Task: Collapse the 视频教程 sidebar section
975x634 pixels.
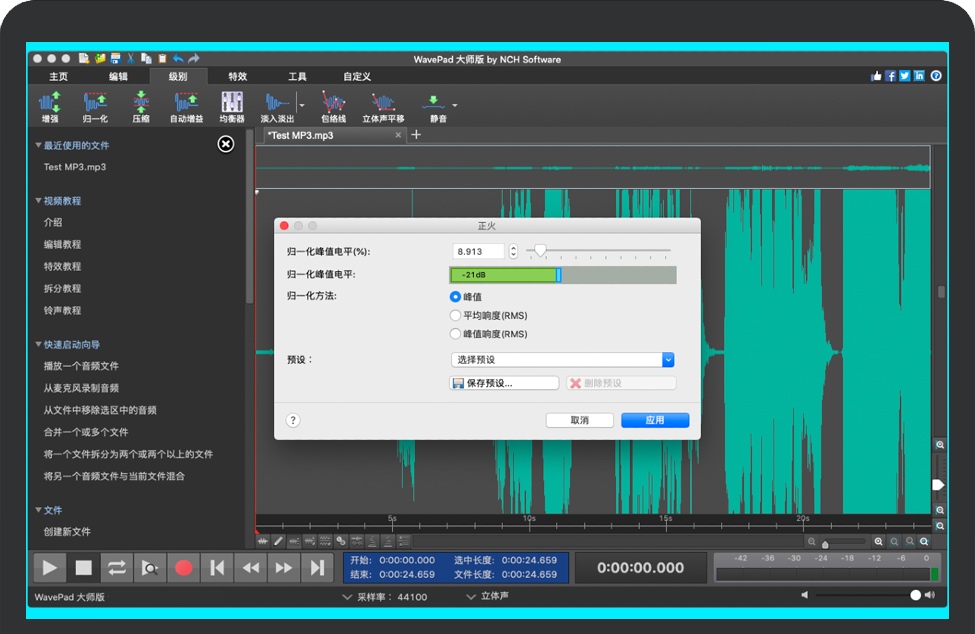Action: (x=38, y=201)
